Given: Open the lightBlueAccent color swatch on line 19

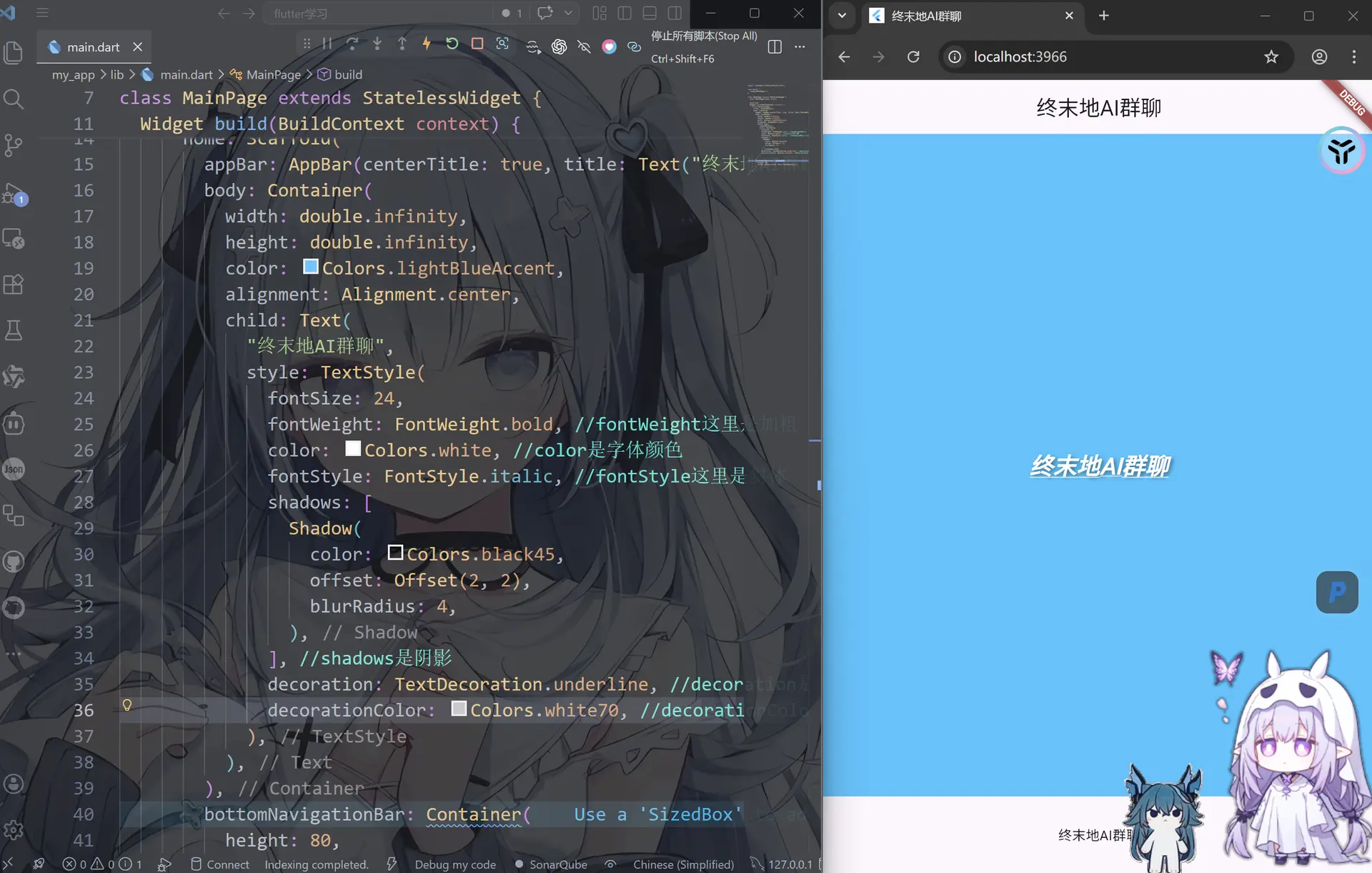Looking at the screenshot, I should tap(310, 267).
